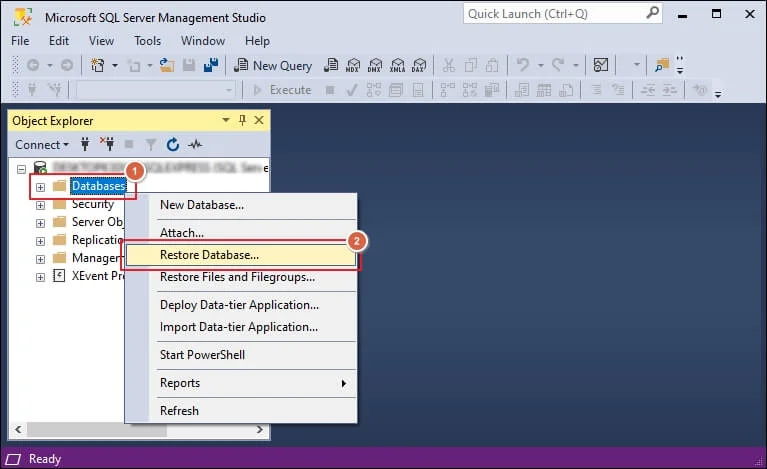Expand the Server Objects folder node
Screen dimensions: 767x469
click(x=41, y=223)
